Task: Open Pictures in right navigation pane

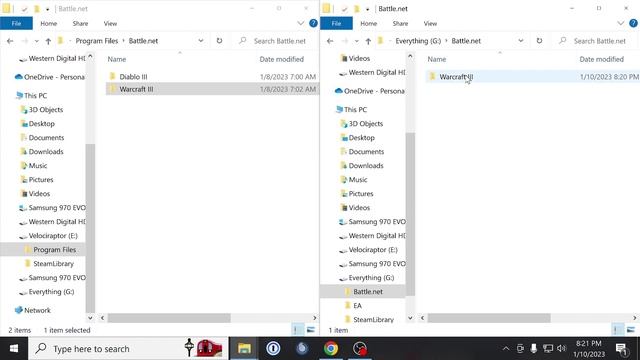Action: (x=357, y=193)
